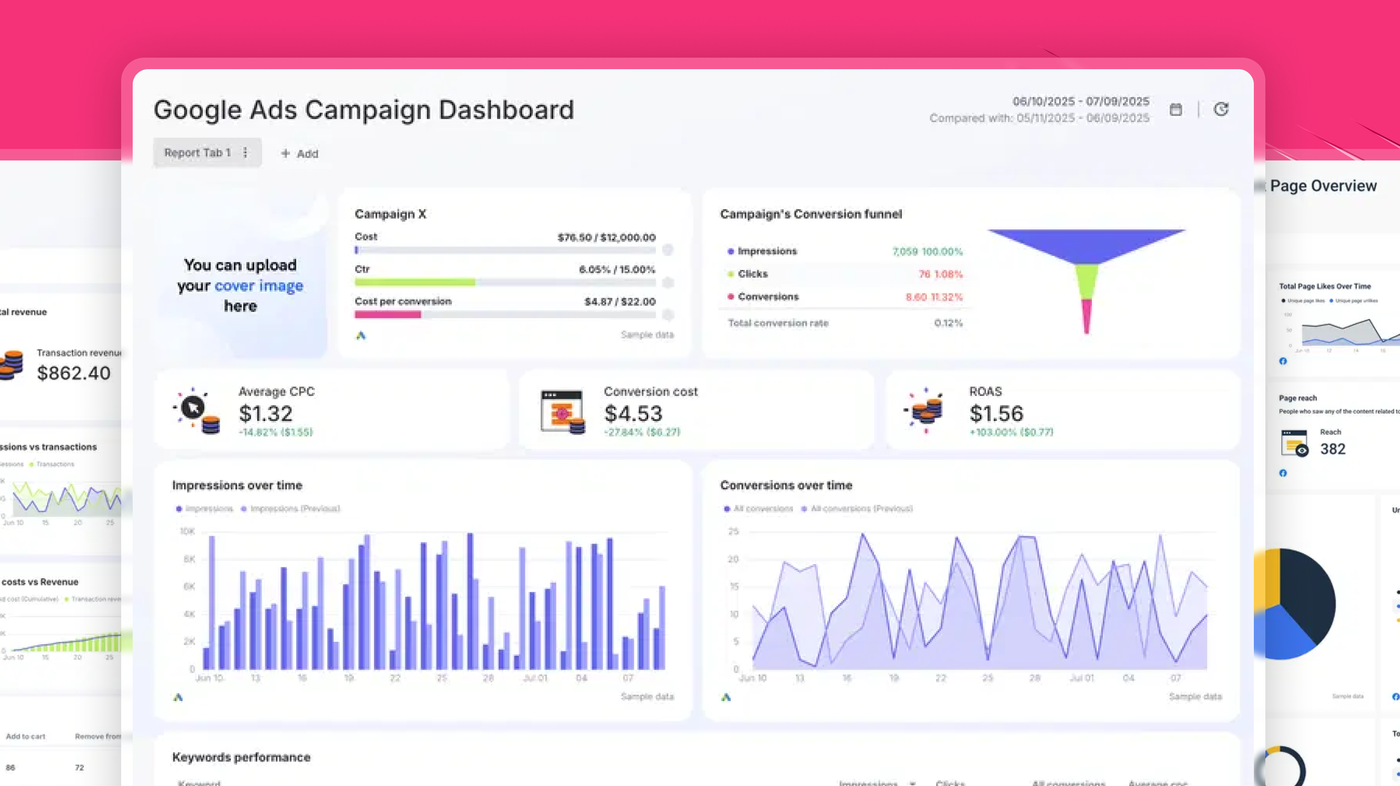Click the green Ctr progress bar
The width and height of the screenshot is (1400, 786).
point(415,281)
